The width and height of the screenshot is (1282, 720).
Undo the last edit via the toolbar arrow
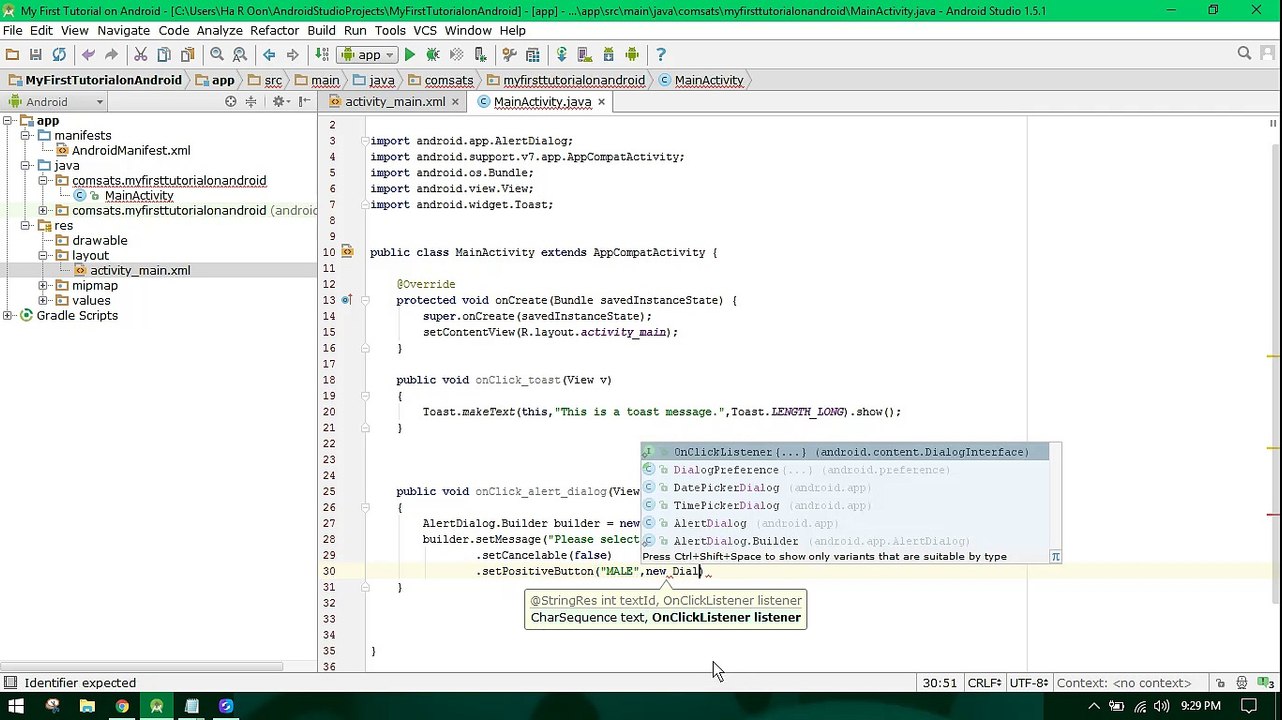[x=88, y=55]
